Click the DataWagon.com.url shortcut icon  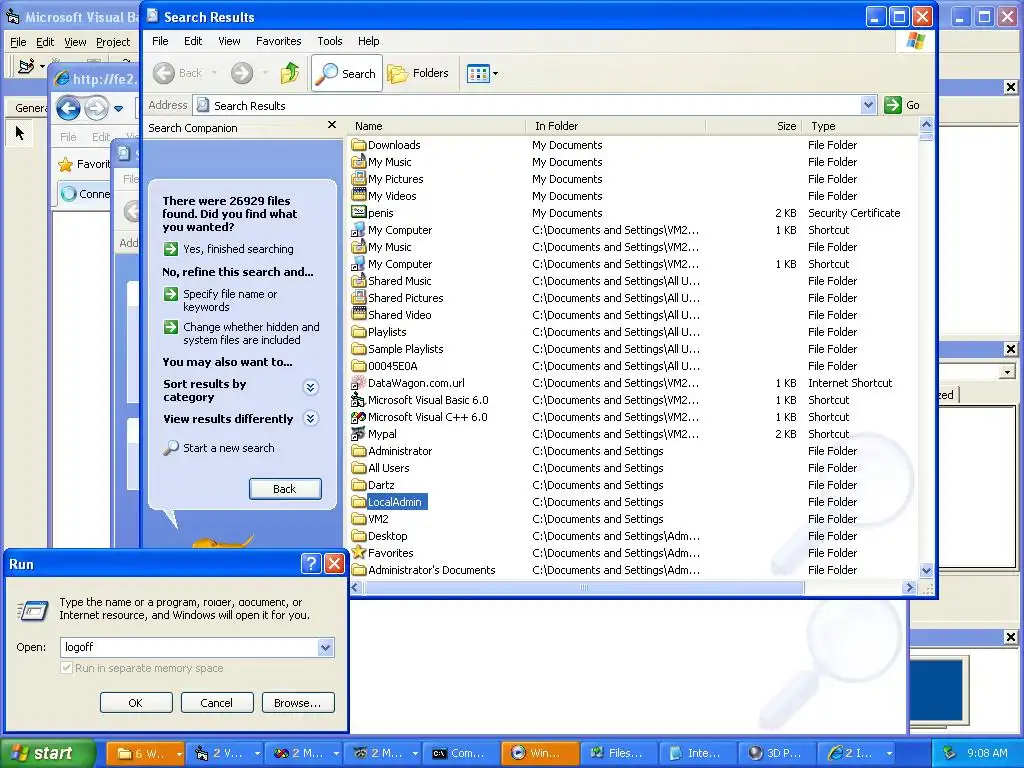359,383
